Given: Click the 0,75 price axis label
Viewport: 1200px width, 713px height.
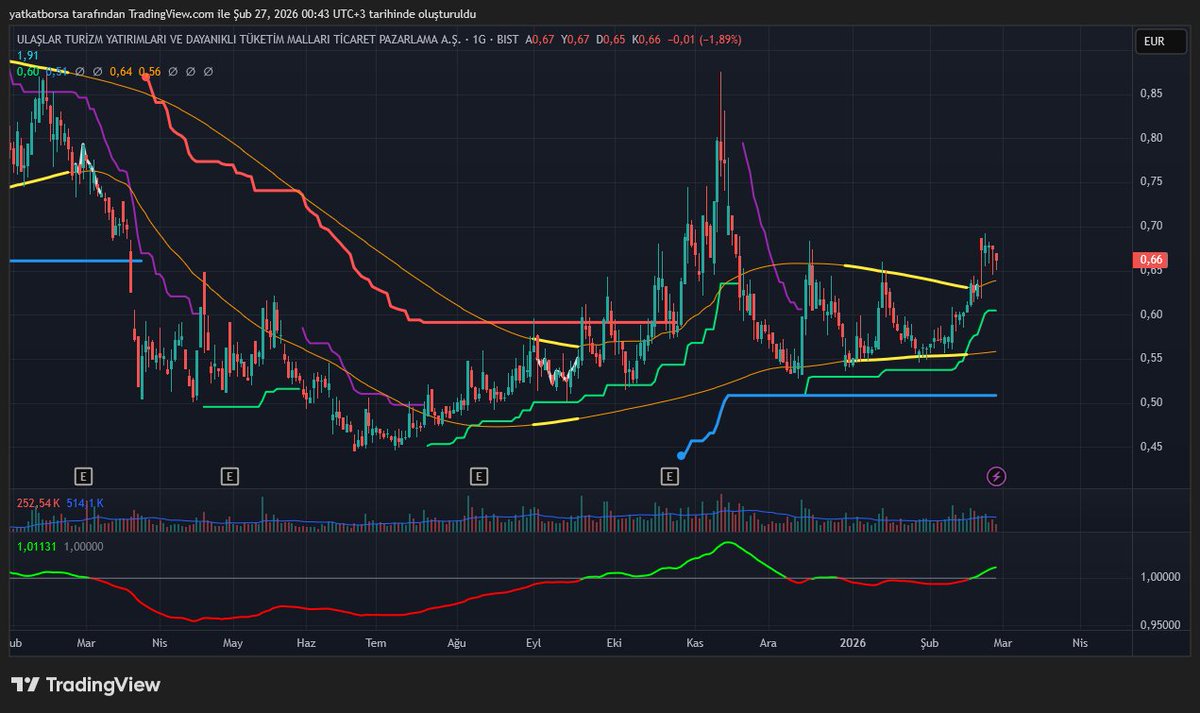Looking at the screenshot, I should coord(1151,181).
